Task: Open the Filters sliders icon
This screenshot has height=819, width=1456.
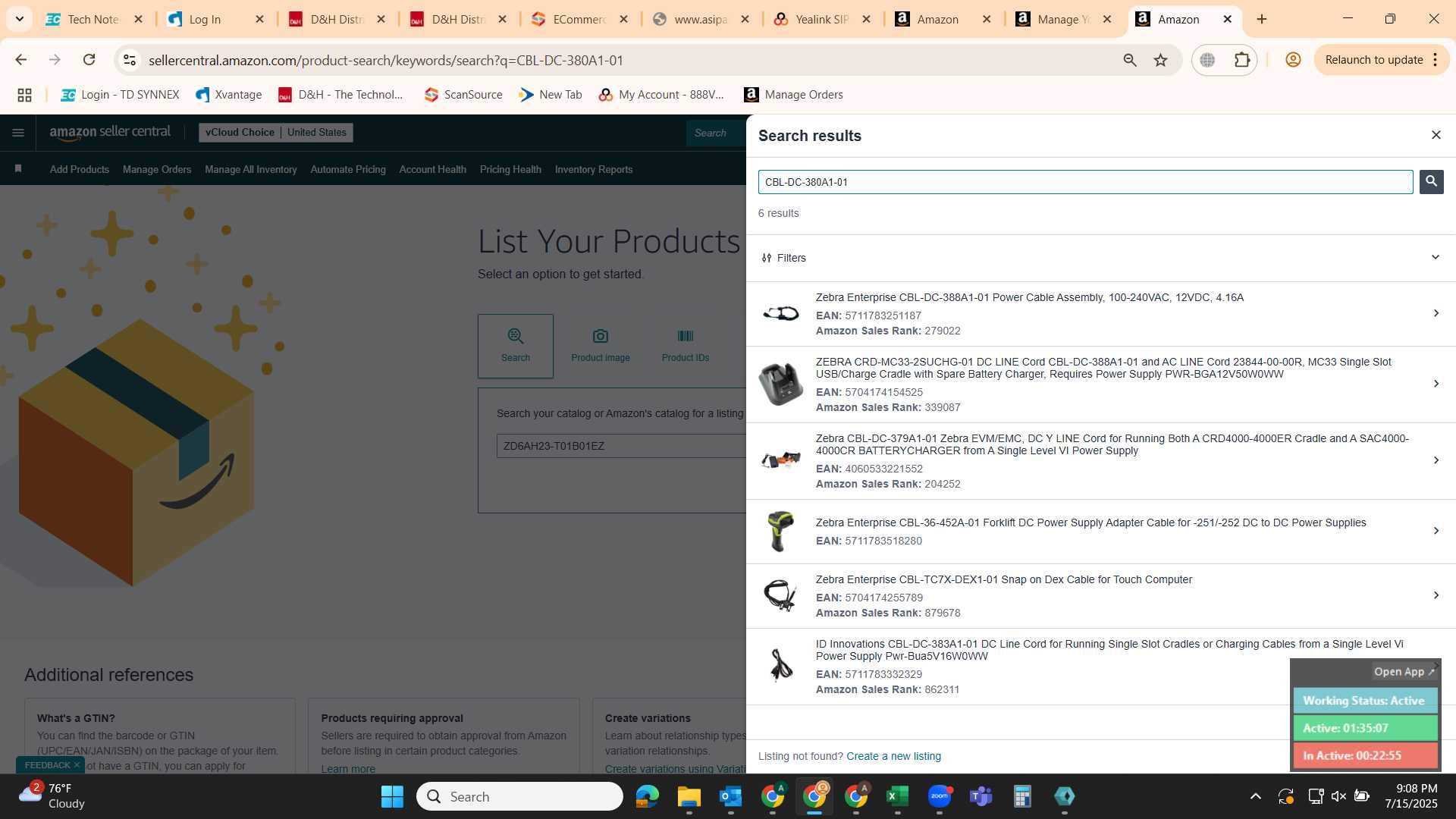Action: [766, 258]
